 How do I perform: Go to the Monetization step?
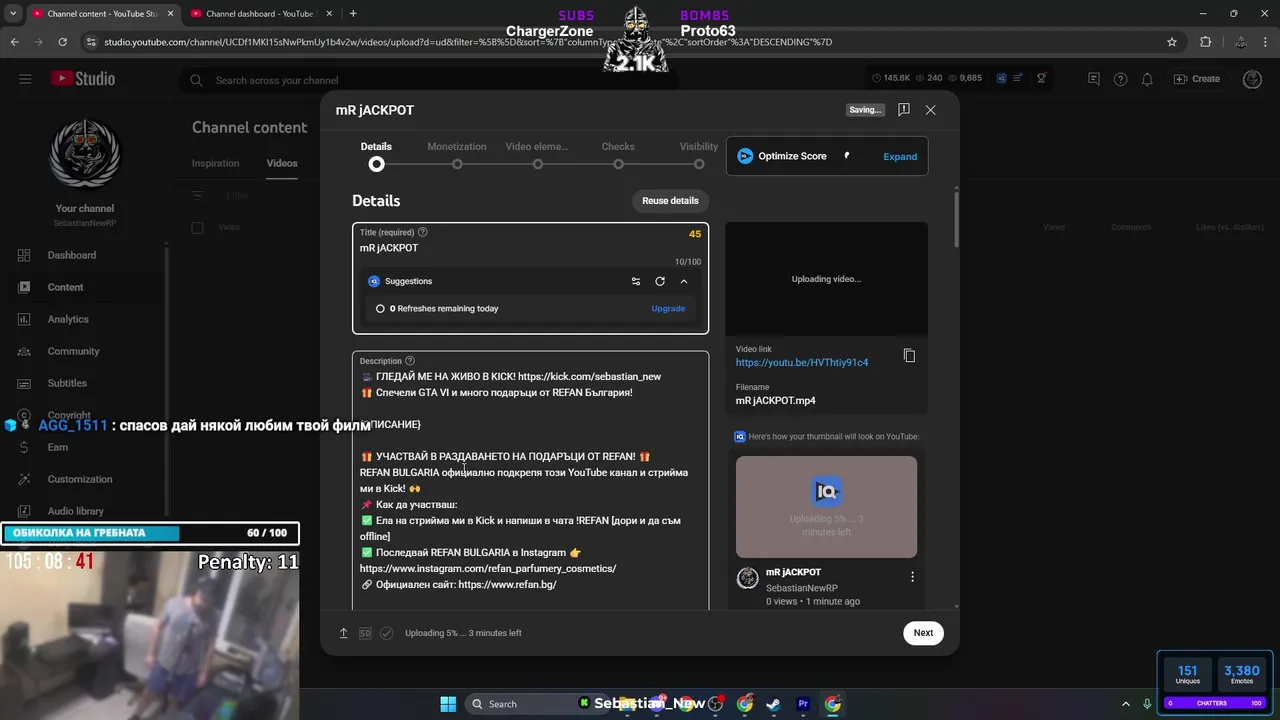coord(457,156)
